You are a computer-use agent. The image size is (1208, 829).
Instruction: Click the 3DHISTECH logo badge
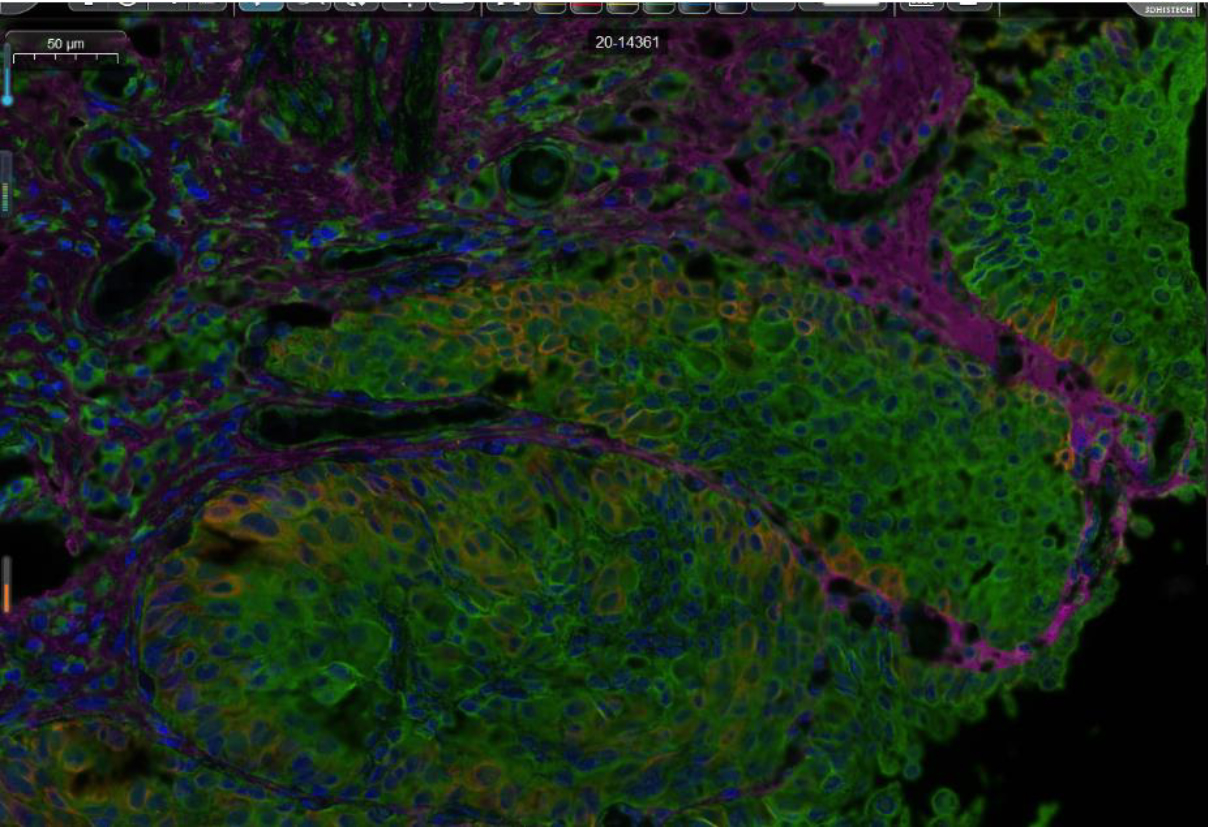point(1171,9)
